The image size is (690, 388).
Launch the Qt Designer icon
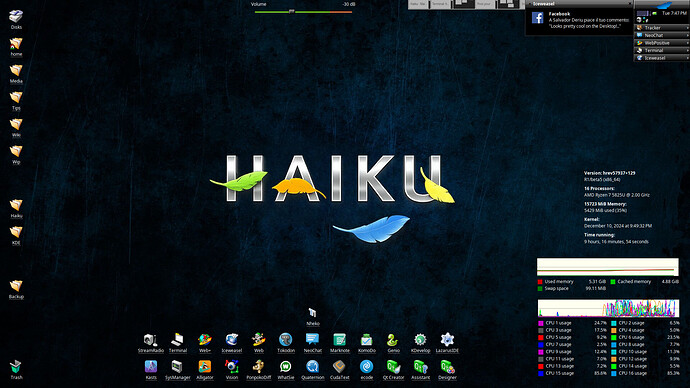(x=447, y=366)
